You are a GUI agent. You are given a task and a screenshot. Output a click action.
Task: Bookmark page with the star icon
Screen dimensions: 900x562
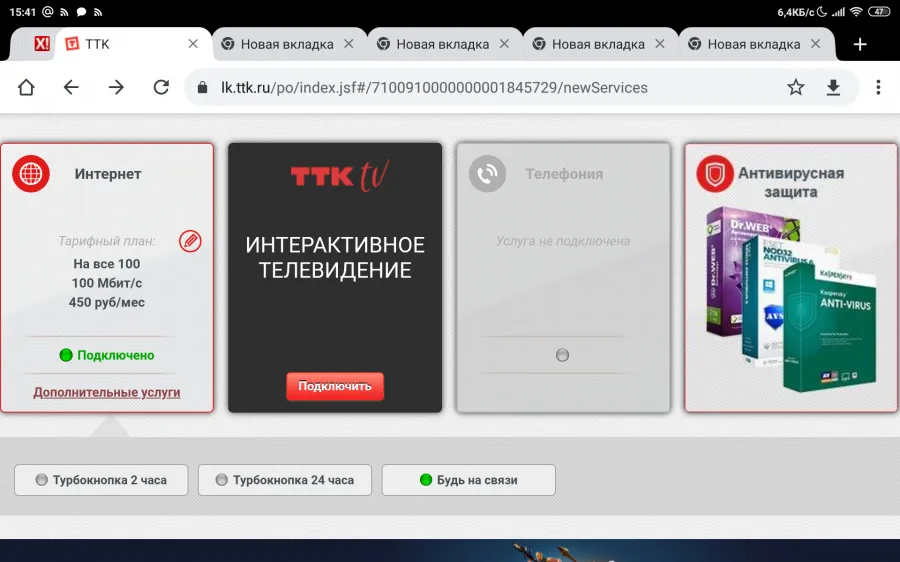point(796,87)
